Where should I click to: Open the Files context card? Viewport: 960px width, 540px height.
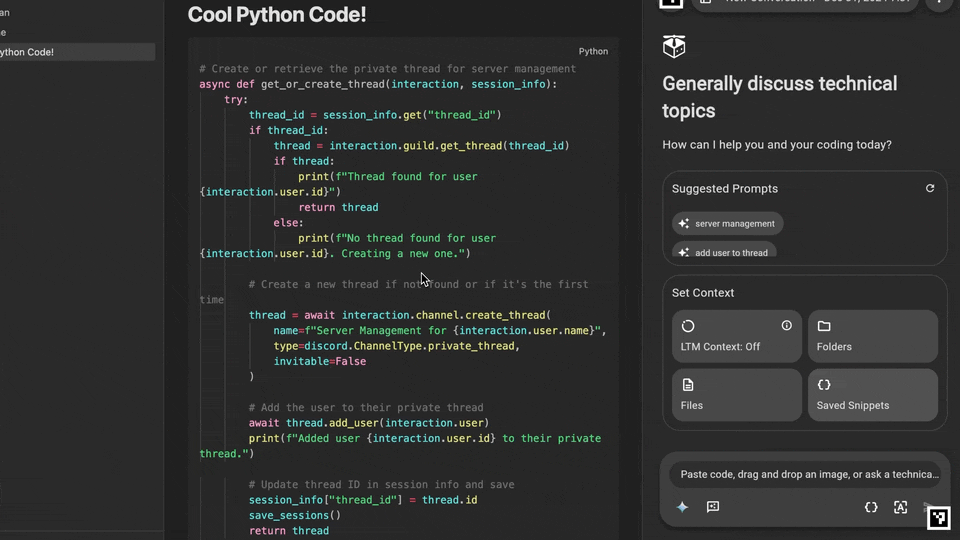click(x=737, y=395)
